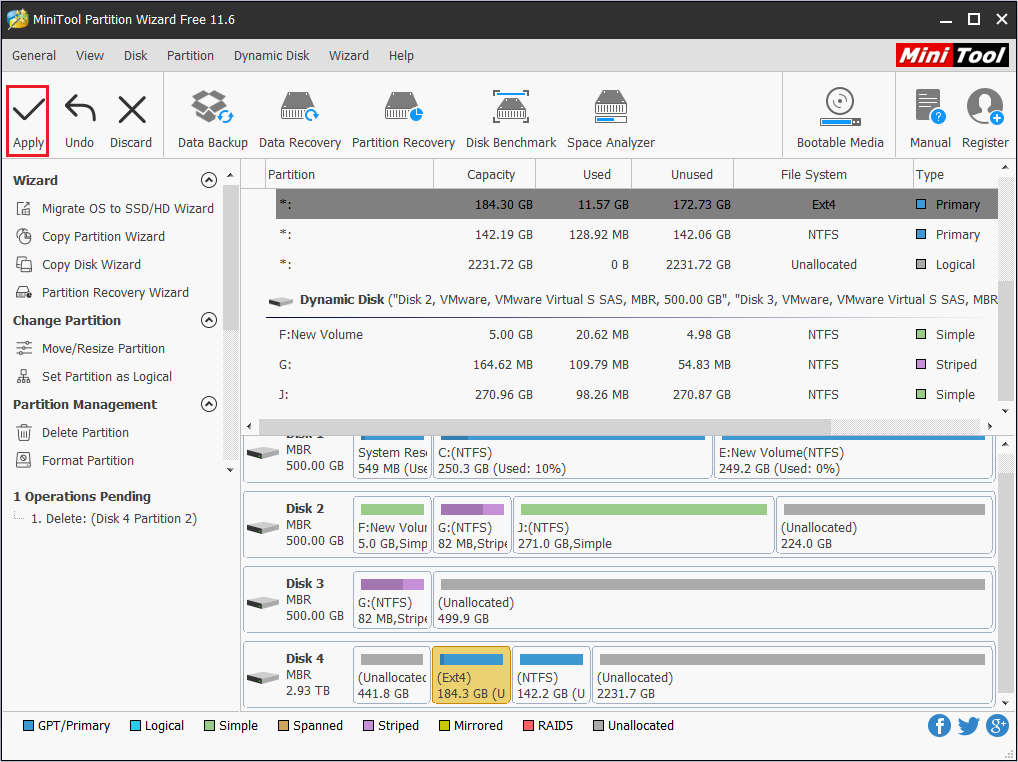Open Partition Recovery Wizard in sidebar
Screen dimensions: 1018x762
pos(102,292)
